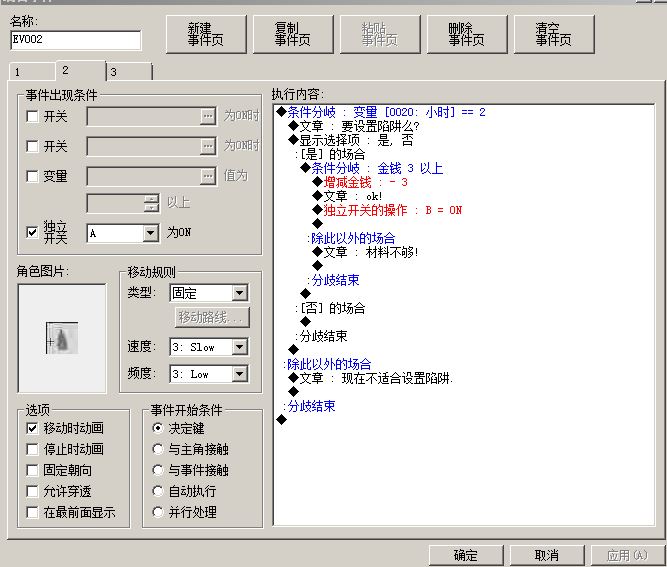Select the 文章: 现在不适合设置陷阱 line

[x=370, y=379]
